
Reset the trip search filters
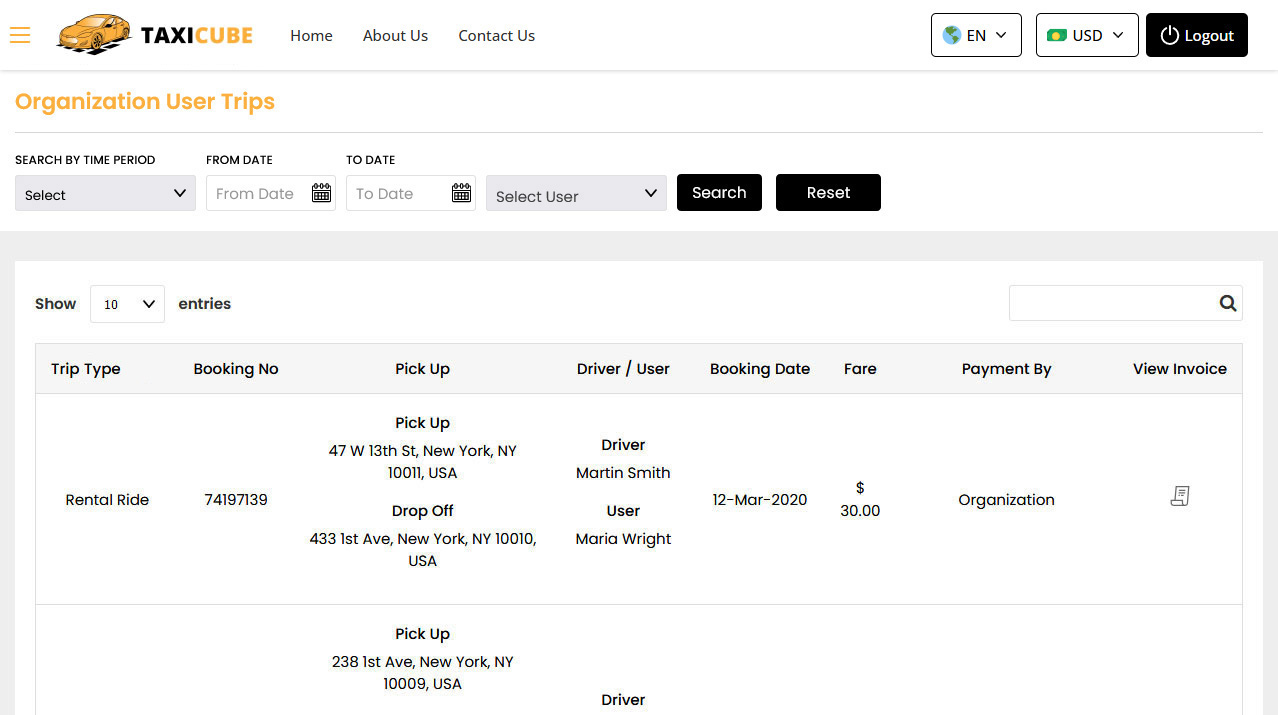point(828,192)
